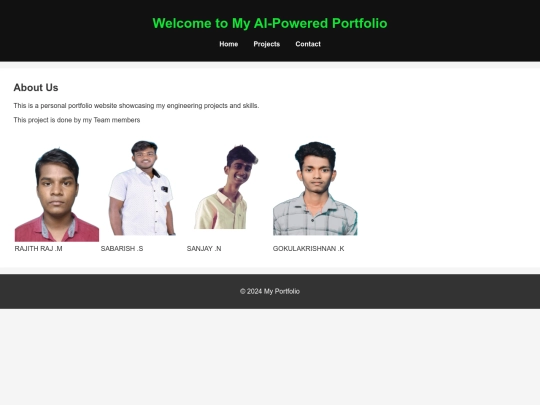Screen dimensions: 540x405
Task: Open the Home navigation link
Action: (229, 44)
